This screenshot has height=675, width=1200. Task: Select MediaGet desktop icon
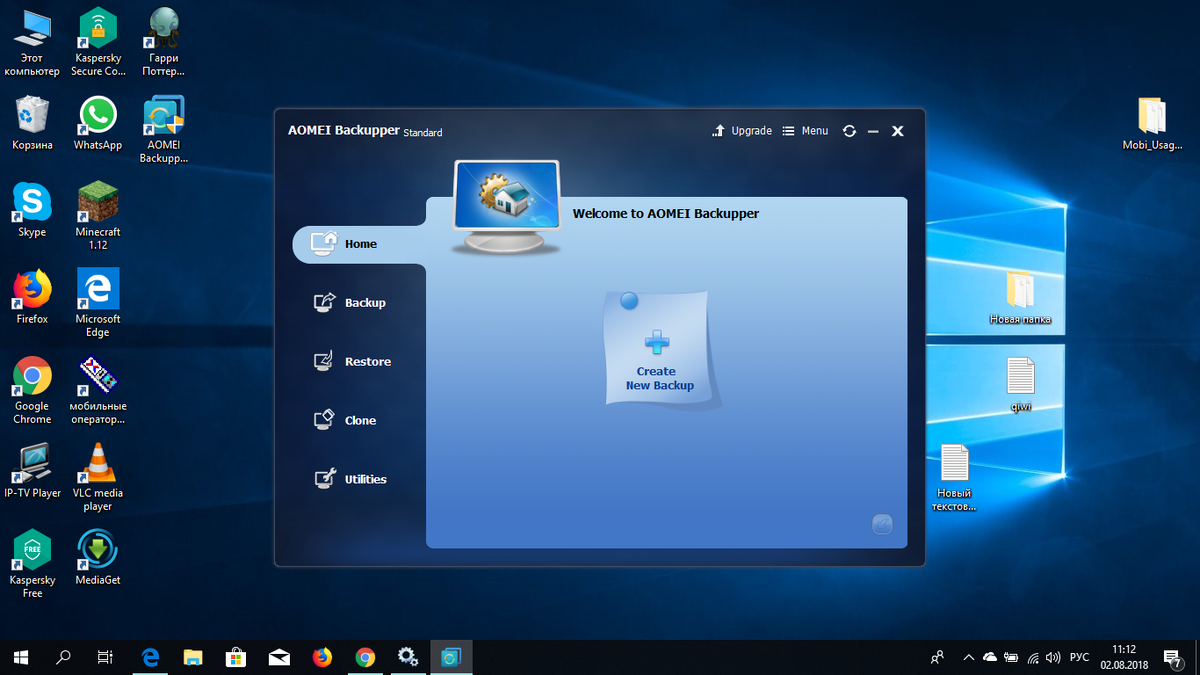point(98,558)
